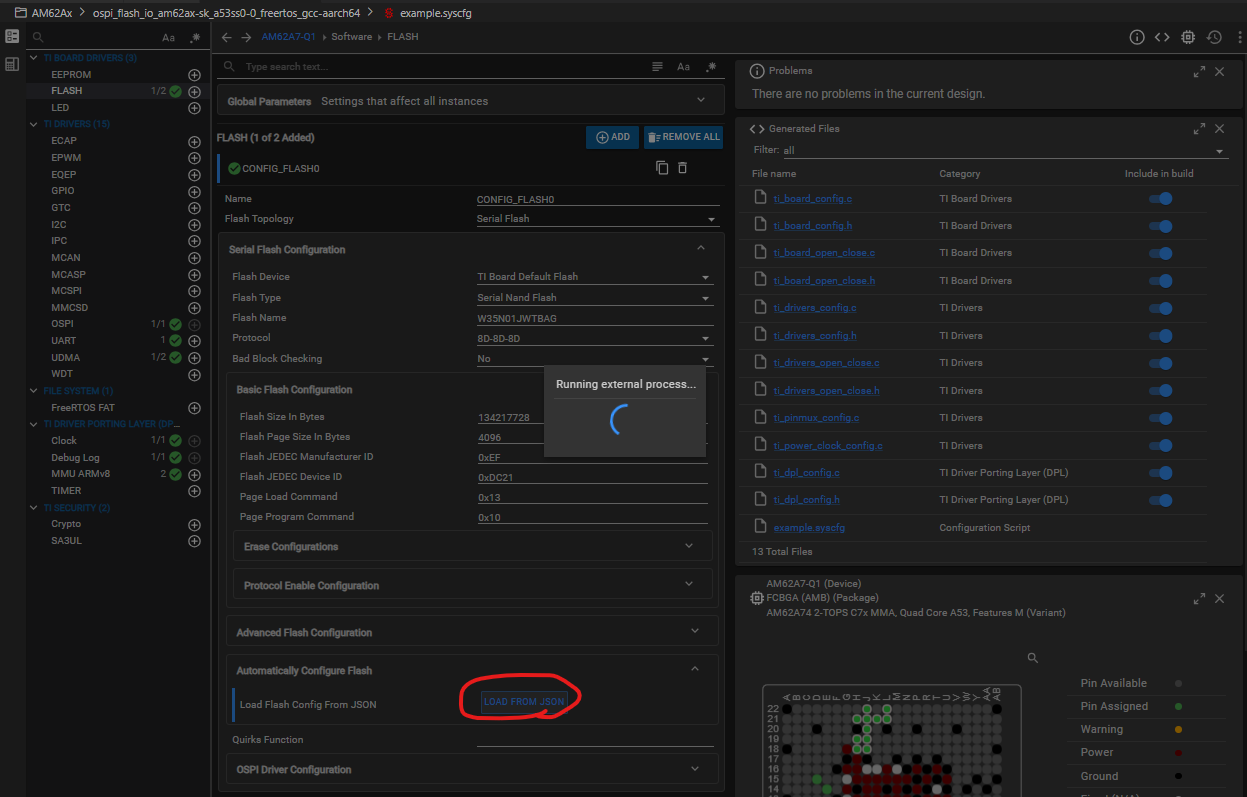The height and width of the screenshot is (797, 1247).
Task: Select the OSPI driver in tree
Action: [x=62, y=324]
